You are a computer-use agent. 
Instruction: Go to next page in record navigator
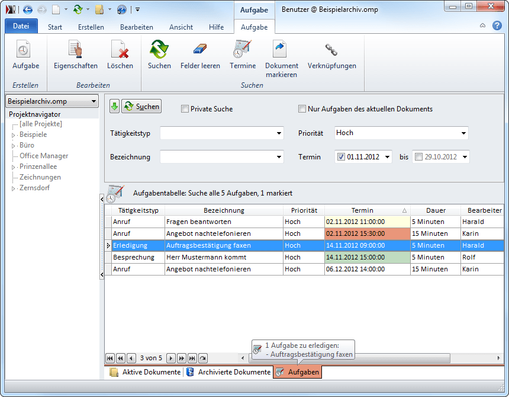181,358
